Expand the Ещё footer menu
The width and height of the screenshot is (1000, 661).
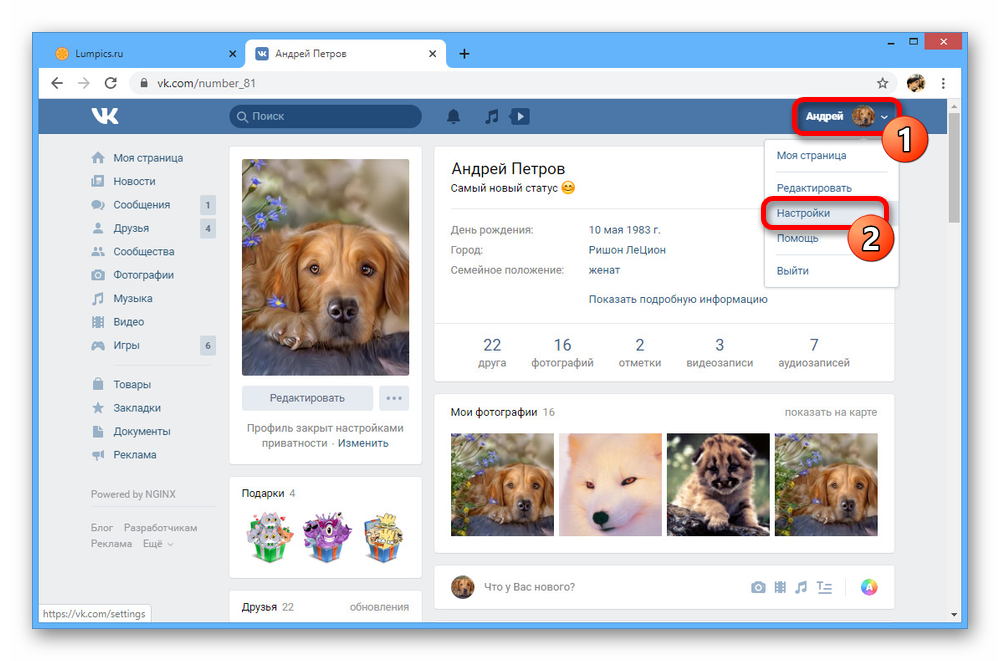pos(157,544)
